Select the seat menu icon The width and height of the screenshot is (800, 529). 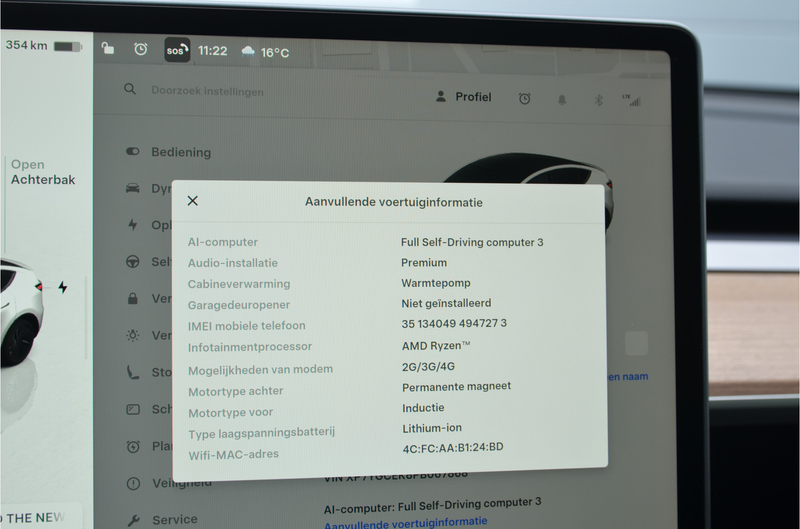tap(133, 372)
